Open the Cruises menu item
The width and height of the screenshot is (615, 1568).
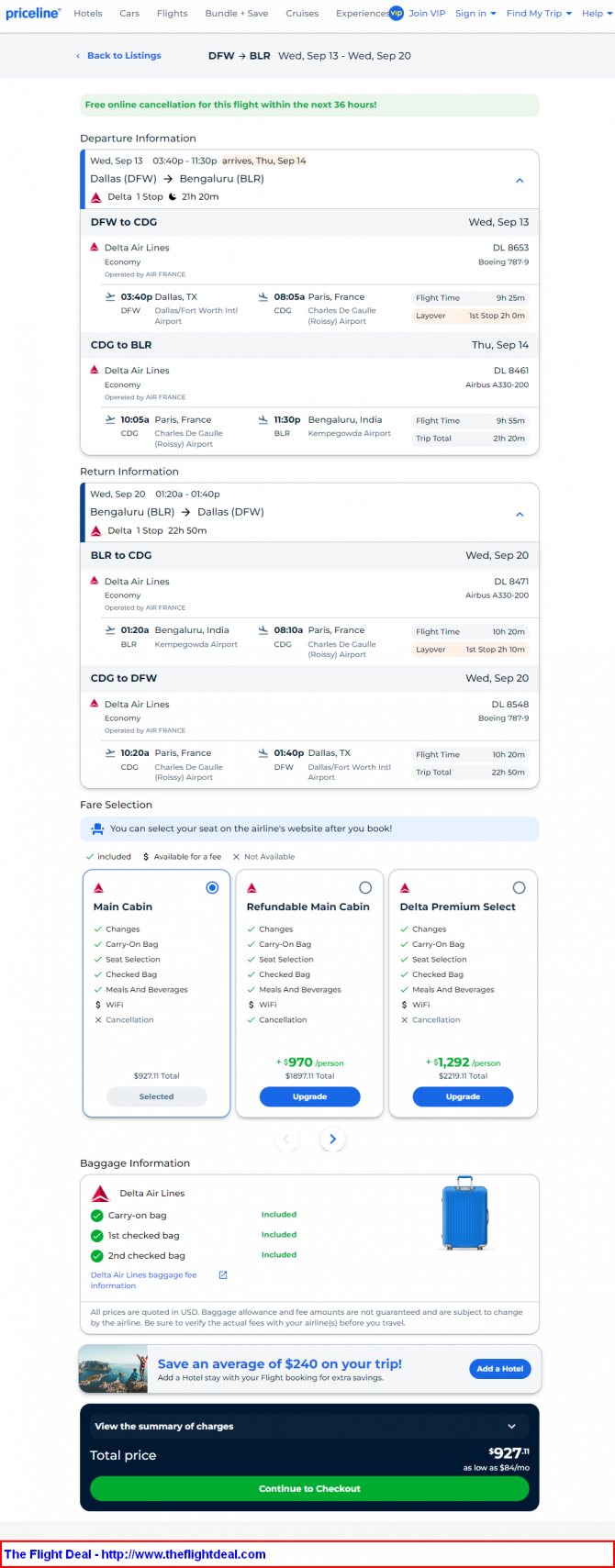coord(302,14)
